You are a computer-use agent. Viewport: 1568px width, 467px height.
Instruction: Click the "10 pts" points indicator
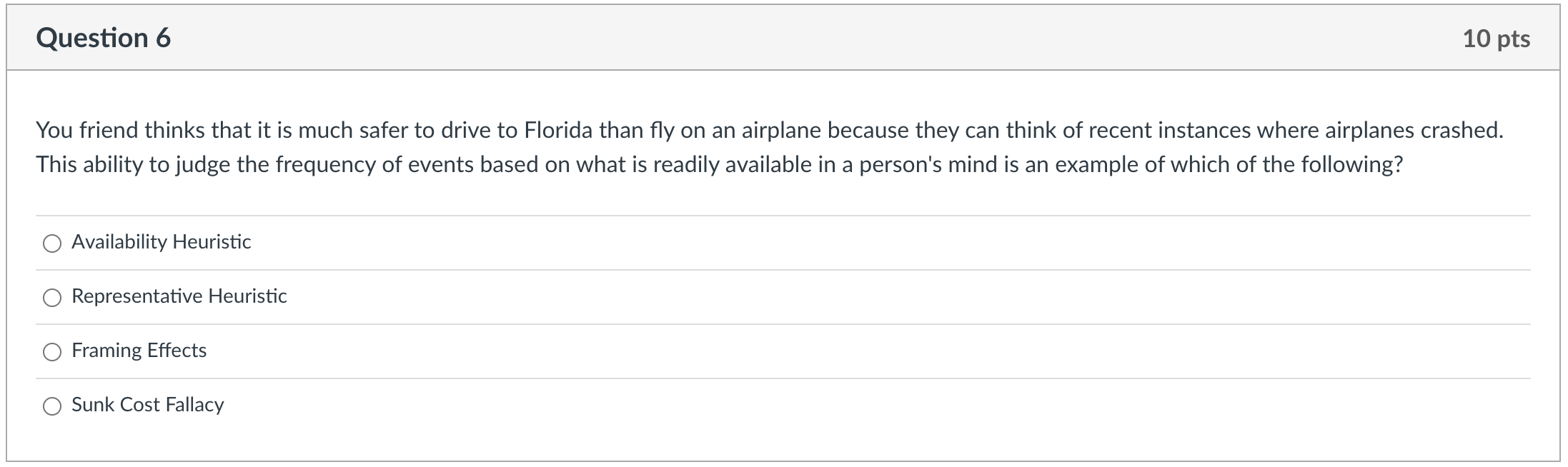1497,39
